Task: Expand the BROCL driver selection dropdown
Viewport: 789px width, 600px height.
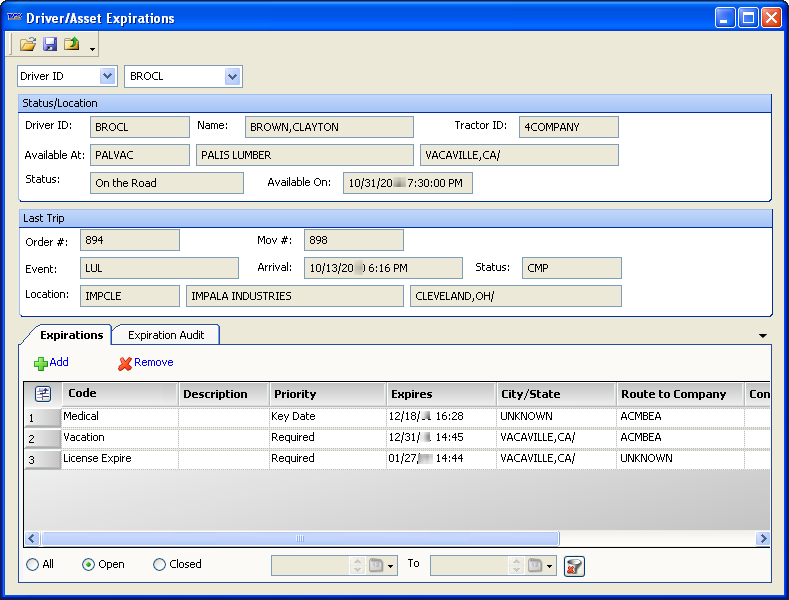Action: point(233,77)
